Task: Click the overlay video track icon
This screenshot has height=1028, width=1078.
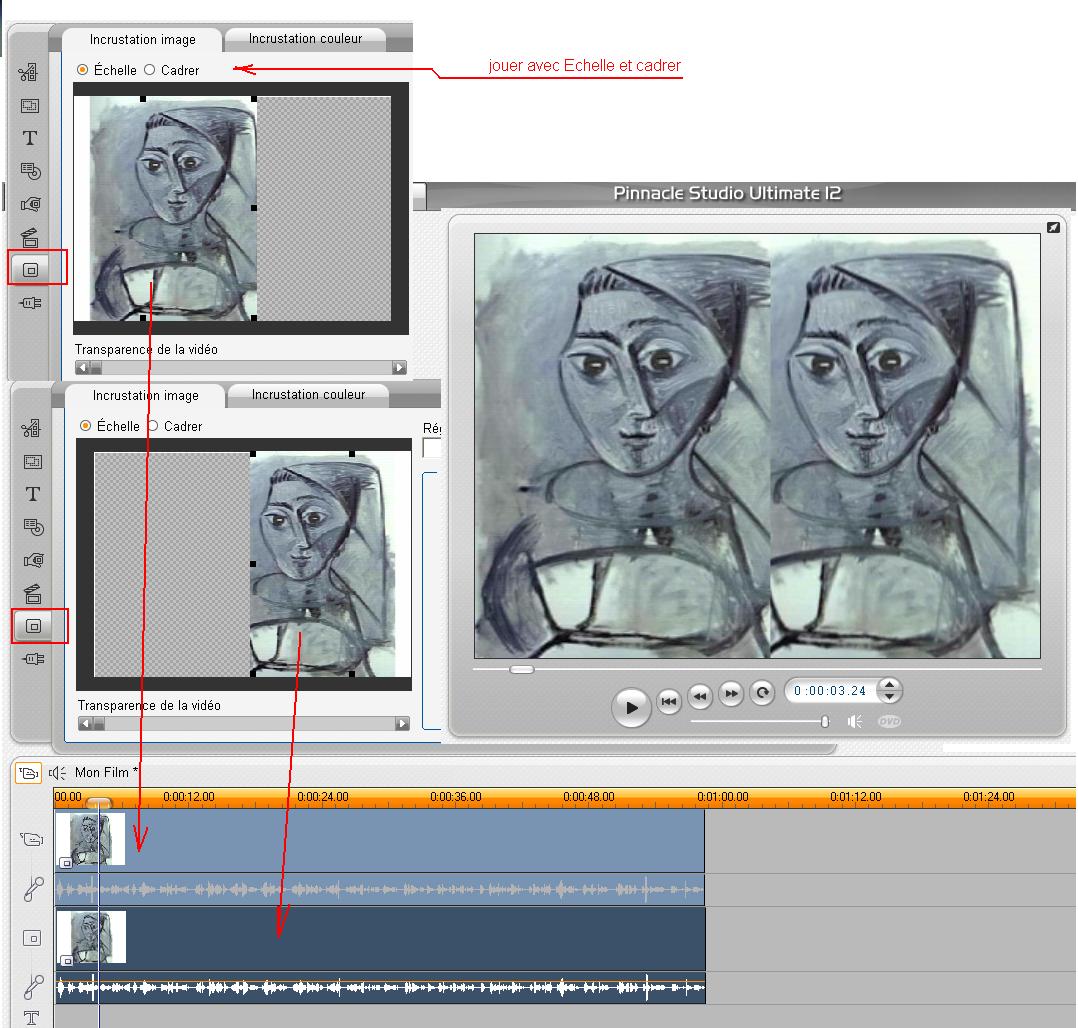Action: tap(32, 938)
